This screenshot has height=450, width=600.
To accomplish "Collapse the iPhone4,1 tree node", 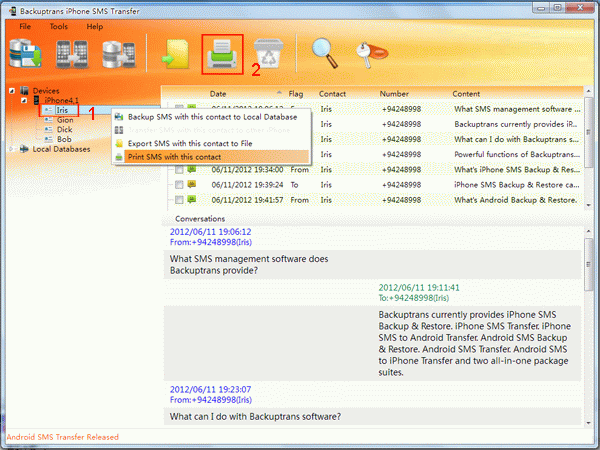I will (x=24, y=100).
